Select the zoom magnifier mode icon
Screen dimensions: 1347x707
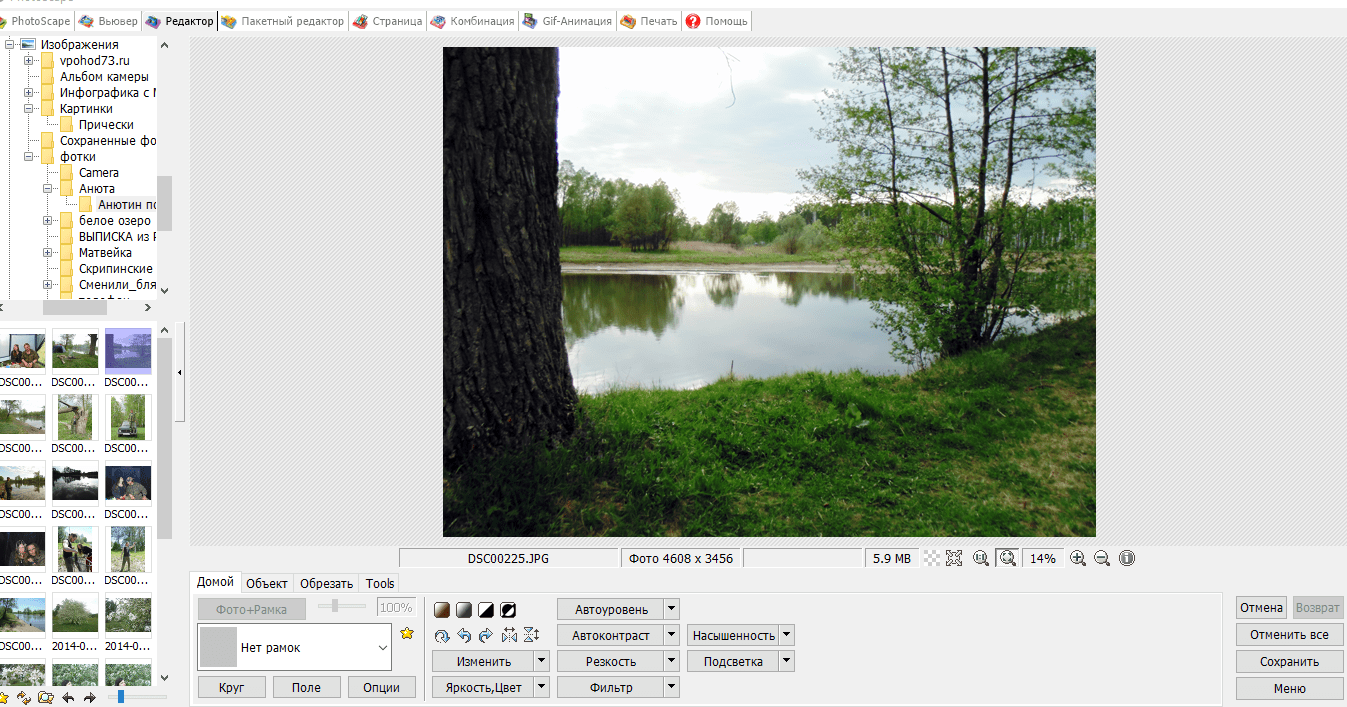pos(1007,558)
